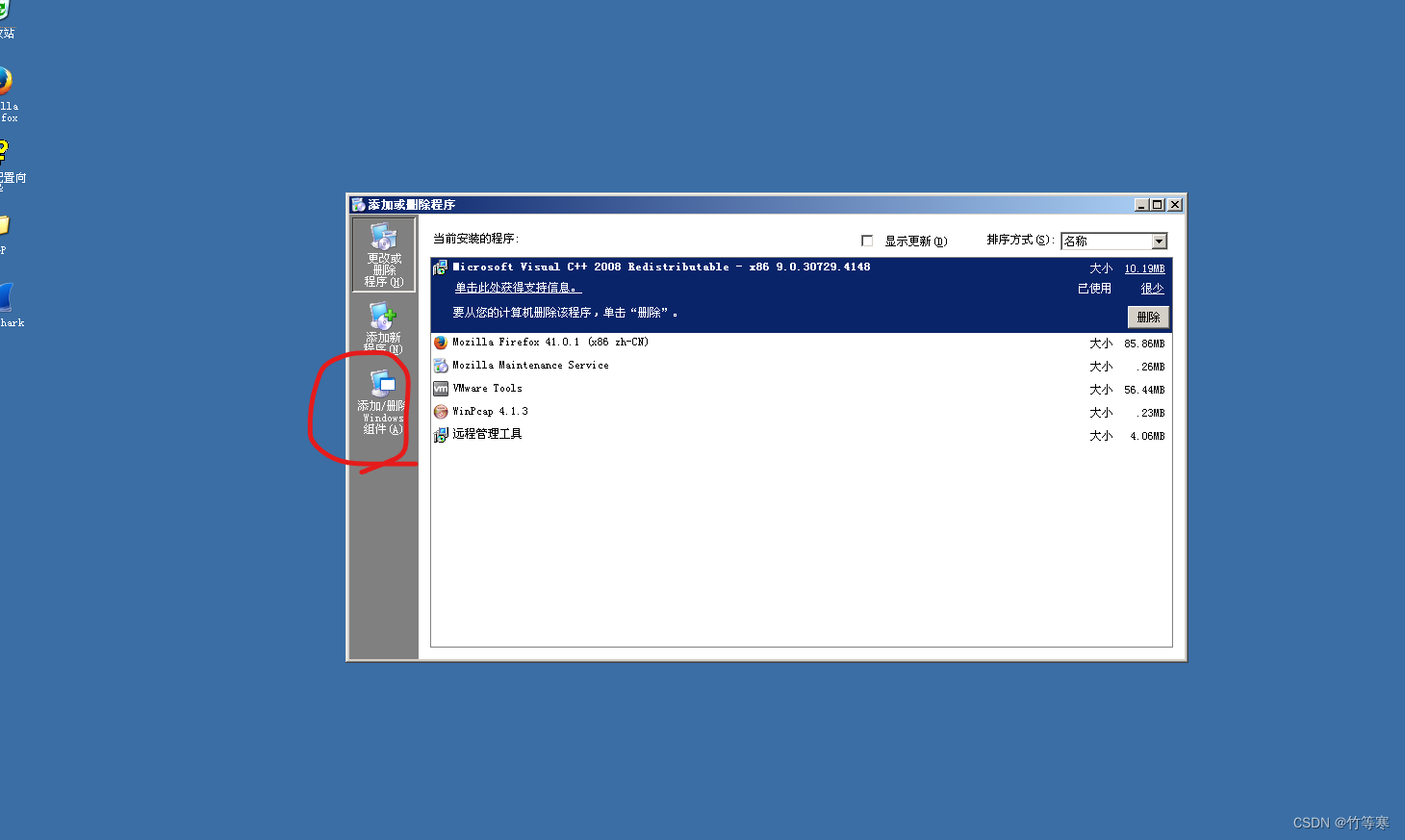This screenshot has width=1405, height=840.
Task: Click the 远程管理工具 program icon
Action: click(x=440, y=435)
